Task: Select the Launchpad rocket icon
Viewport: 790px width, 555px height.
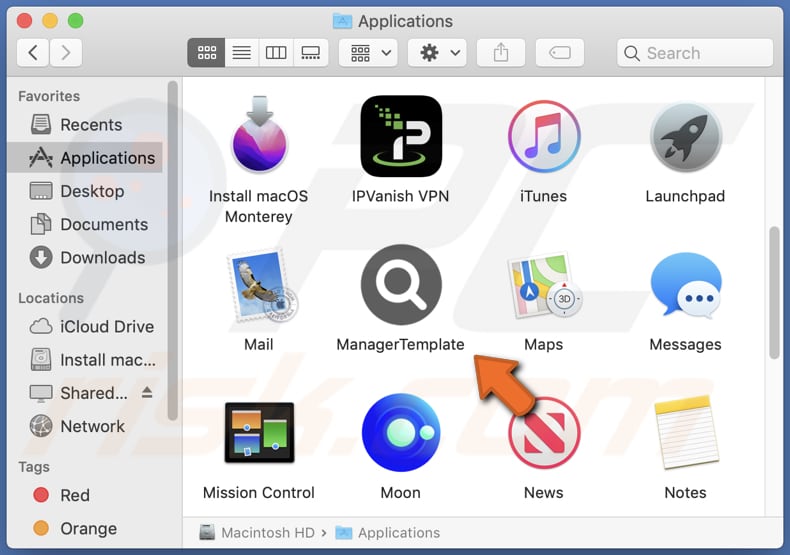Action: click(685, 137)
